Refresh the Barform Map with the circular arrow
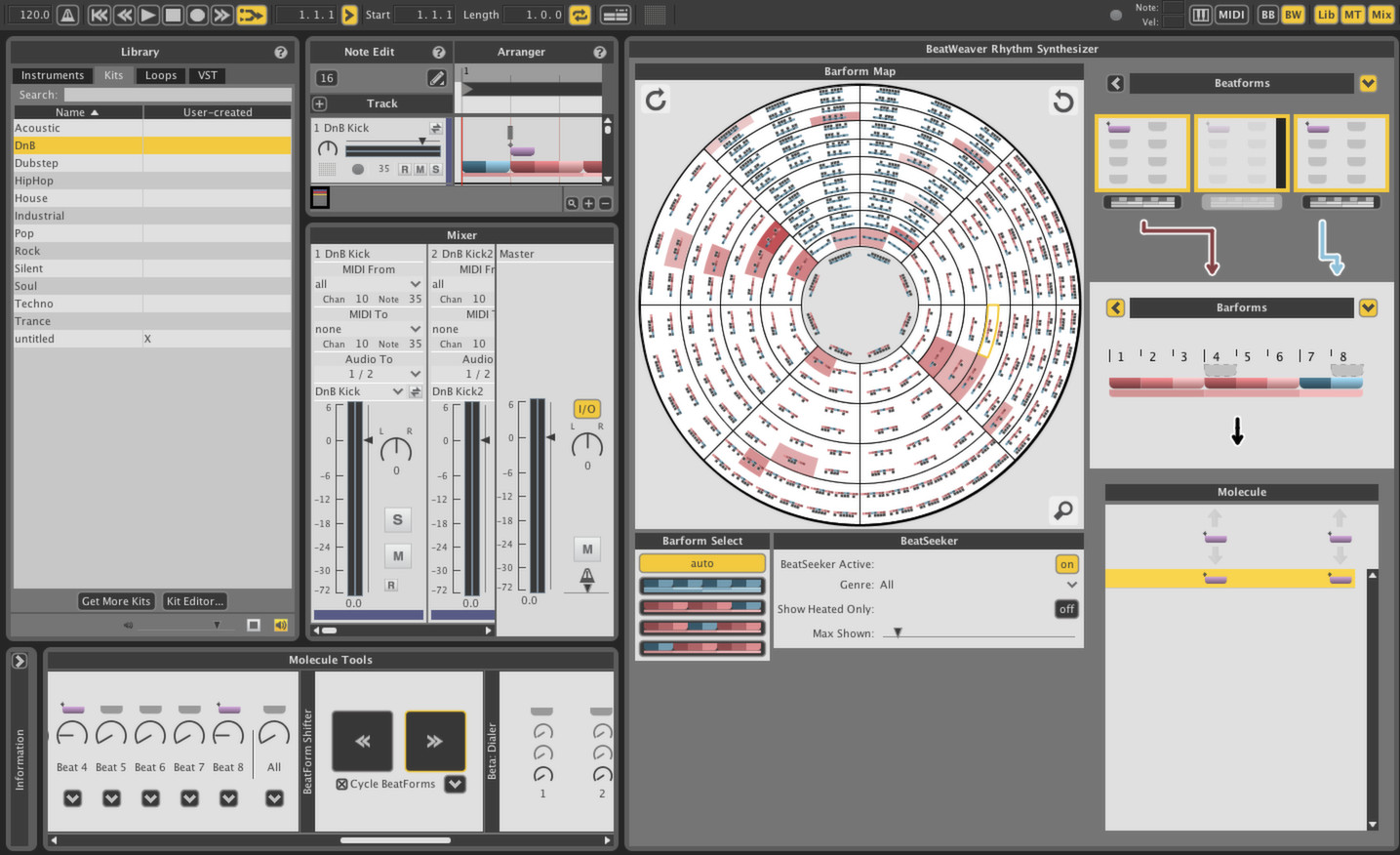 (x=656, y=100)
